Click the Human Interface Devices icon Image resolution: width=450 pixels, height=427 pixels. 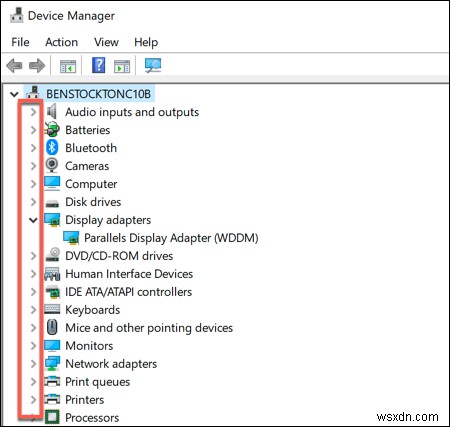52,274
